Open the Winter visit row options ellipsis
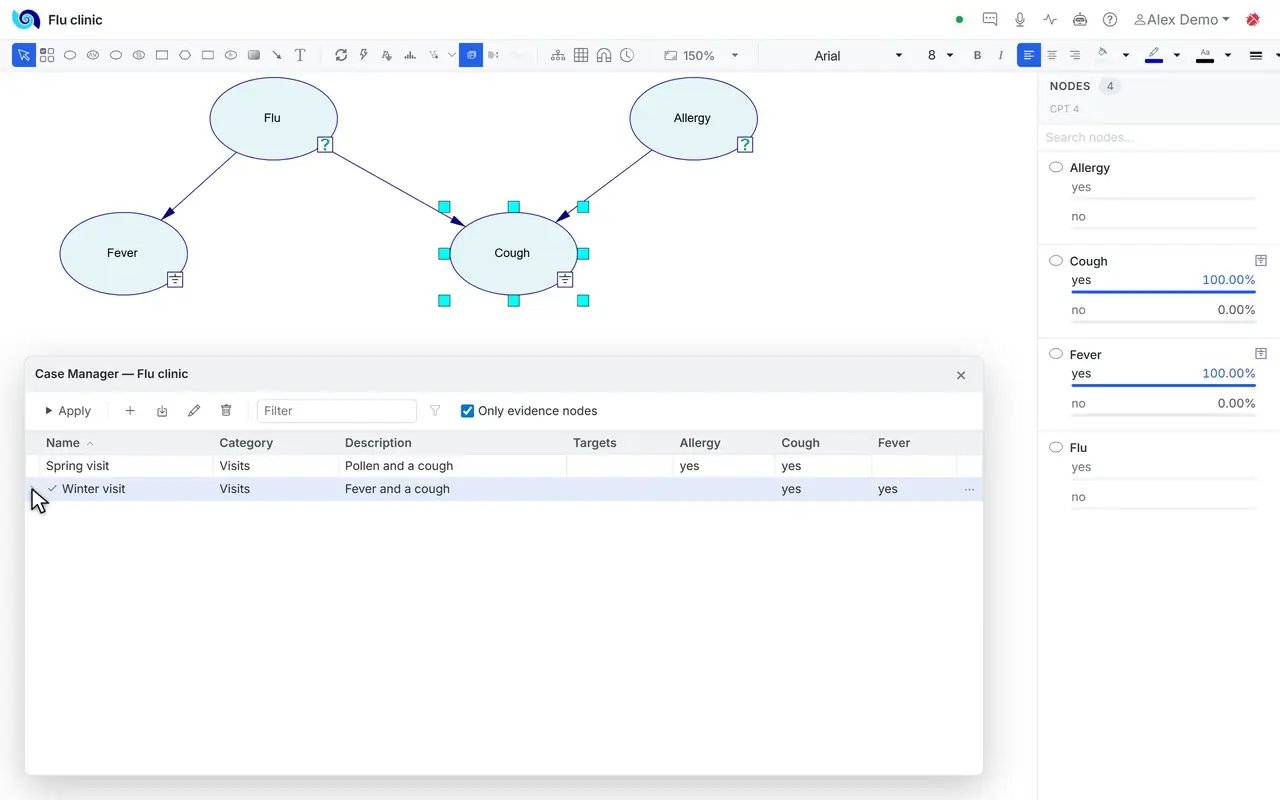Viewport: 1280px width, 800px height. 969,490
